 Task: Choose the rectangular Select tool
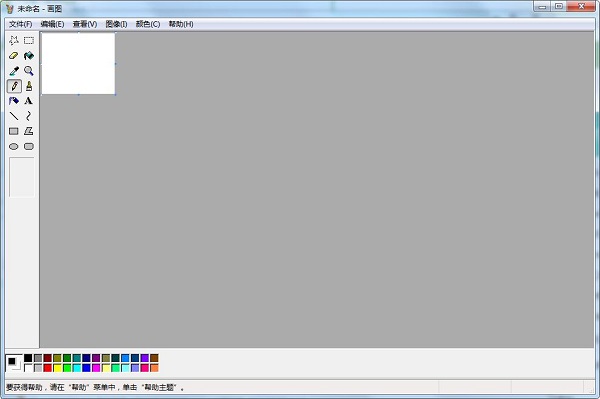coord(29,41)
